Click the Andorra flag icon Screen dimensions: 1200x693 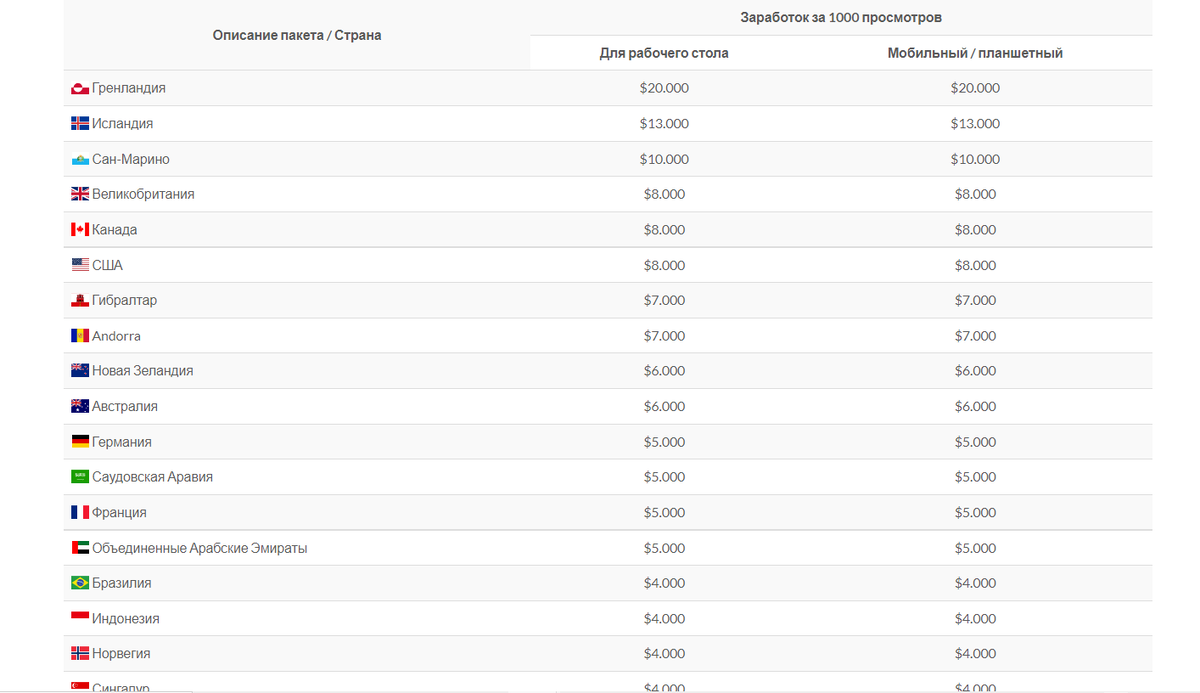pos(80,336)
